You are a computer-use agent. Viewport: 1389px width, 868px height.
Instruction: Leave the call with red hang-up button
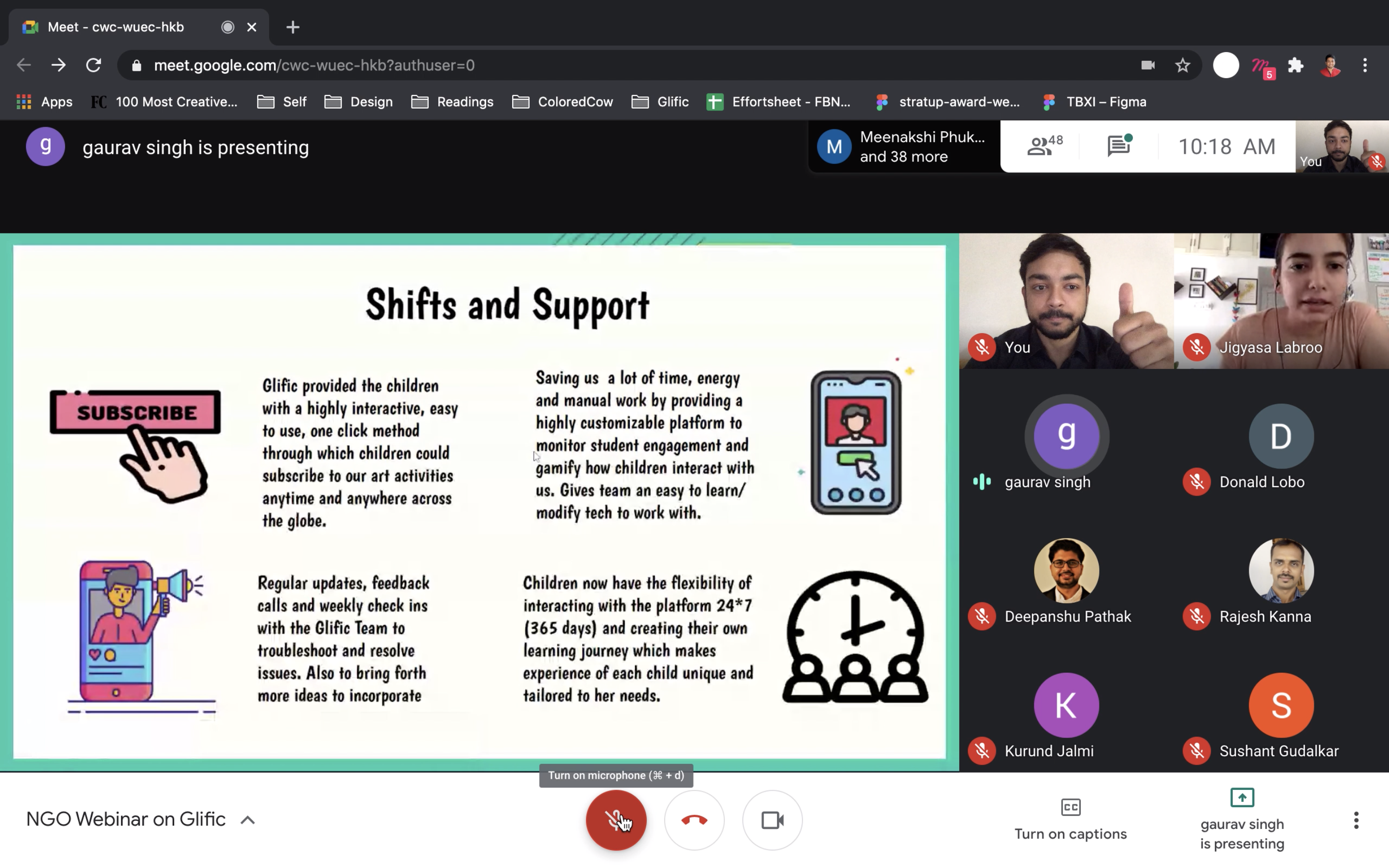694,820
